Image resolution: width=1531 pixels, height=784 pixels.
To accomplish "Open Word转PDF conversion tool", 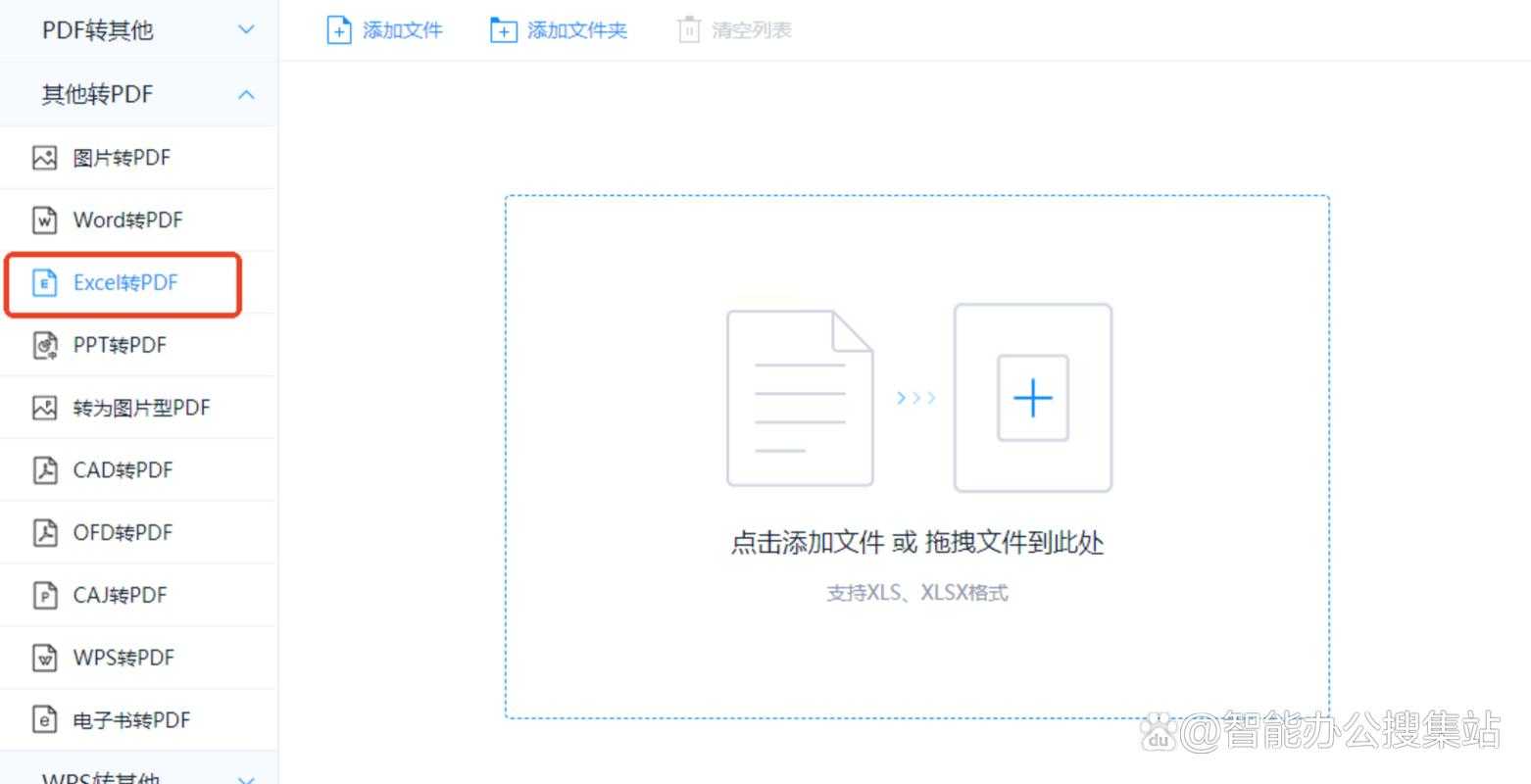I will point(127,220).
